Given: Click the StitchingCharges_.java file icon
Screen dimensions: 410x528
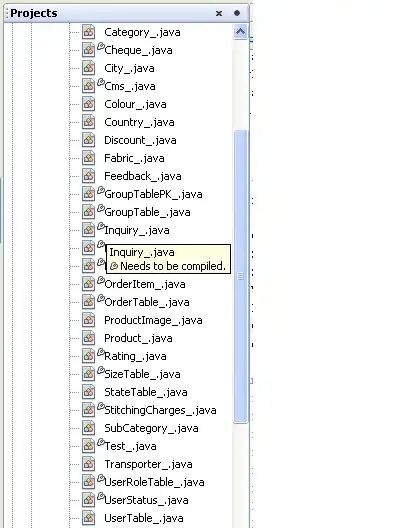Looking at the screenshot, I should 89,410.
